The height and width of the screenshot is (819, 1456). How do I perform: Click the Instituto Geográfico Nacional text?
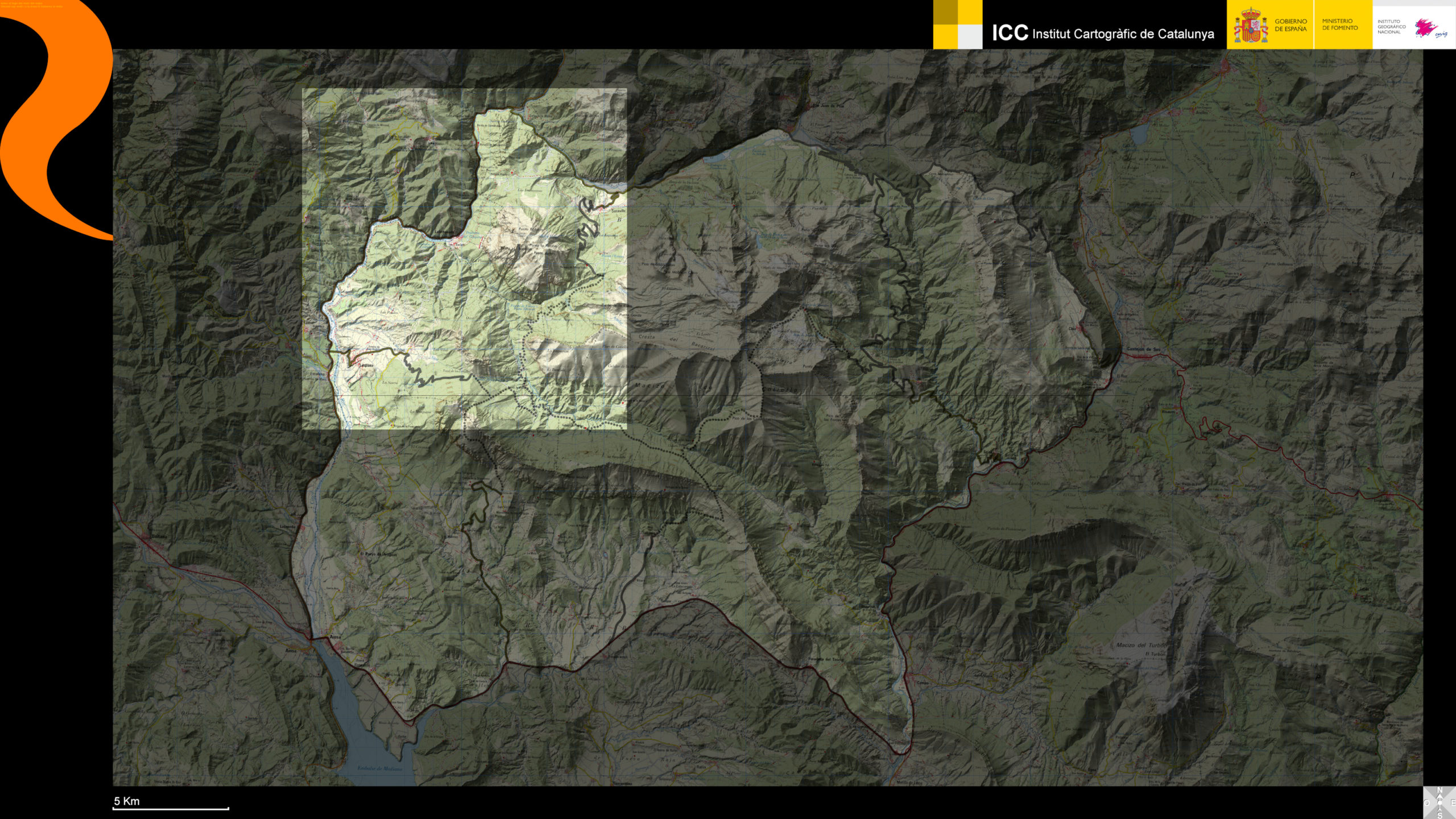1391,27
